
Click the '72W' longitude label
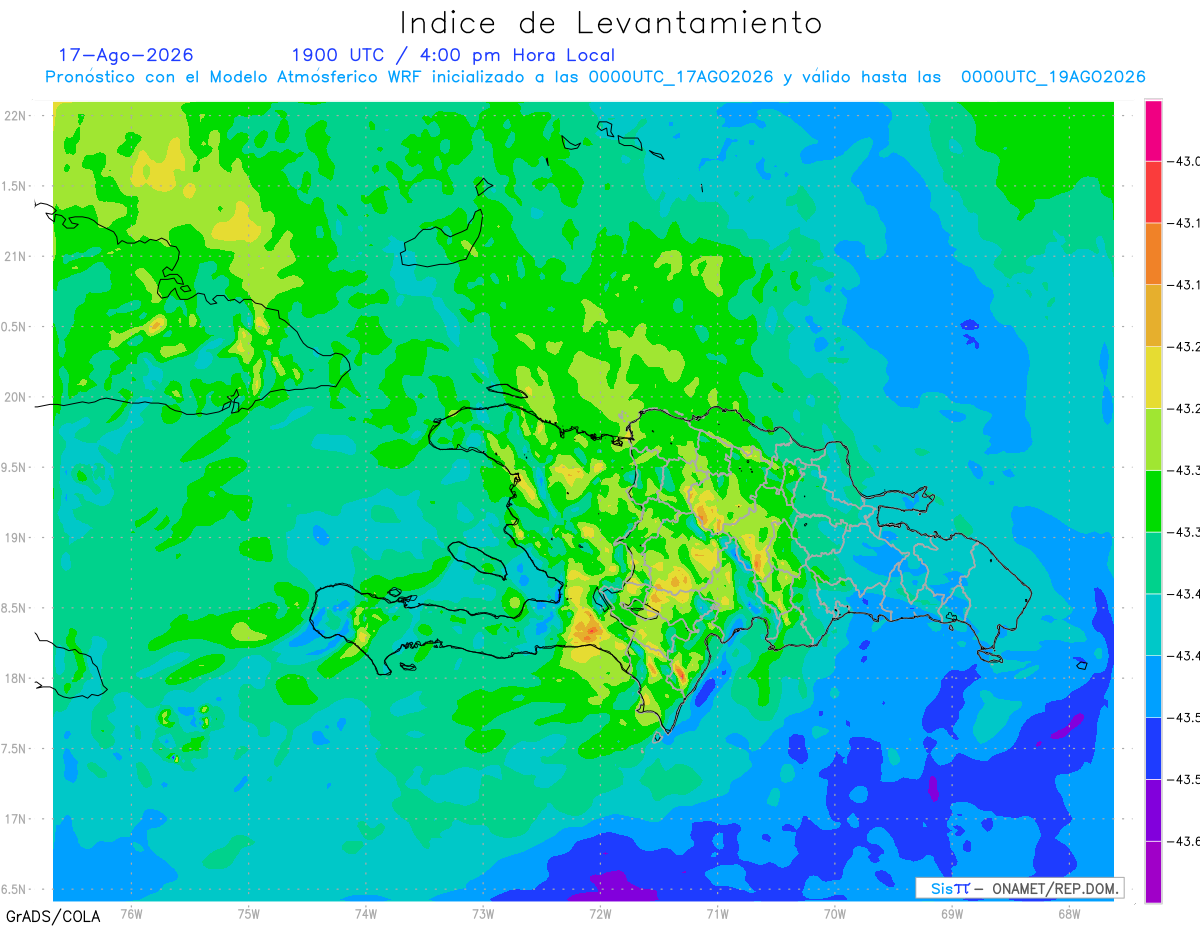pyautogui.click(x=600, y=912)
